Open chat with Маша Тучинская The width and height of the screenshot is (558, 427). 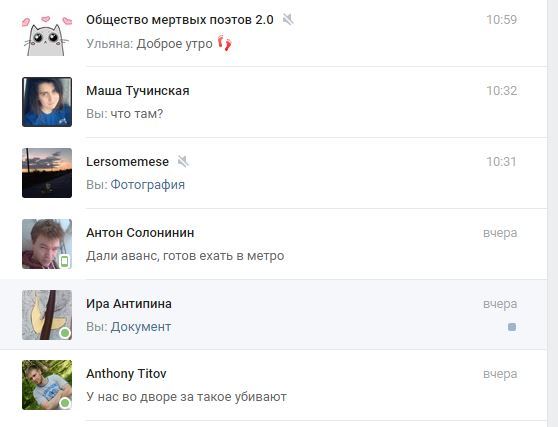[x=273, y=102]
